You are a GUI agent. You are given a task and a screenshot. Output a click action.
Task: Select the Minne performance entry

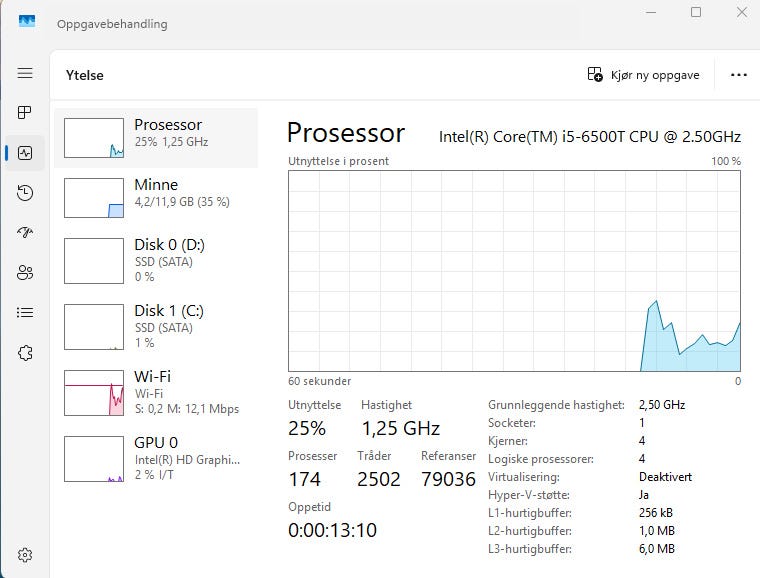pyautogui.click(x=156, y=198)
